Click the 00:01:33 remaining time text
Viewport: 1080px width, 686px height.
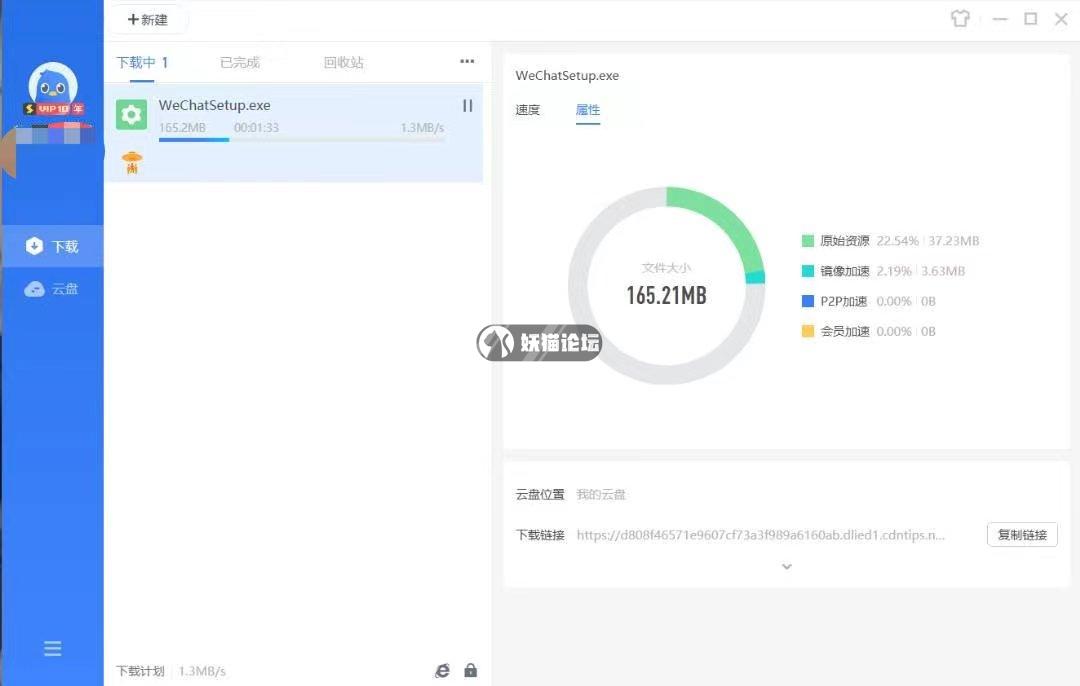256,127
